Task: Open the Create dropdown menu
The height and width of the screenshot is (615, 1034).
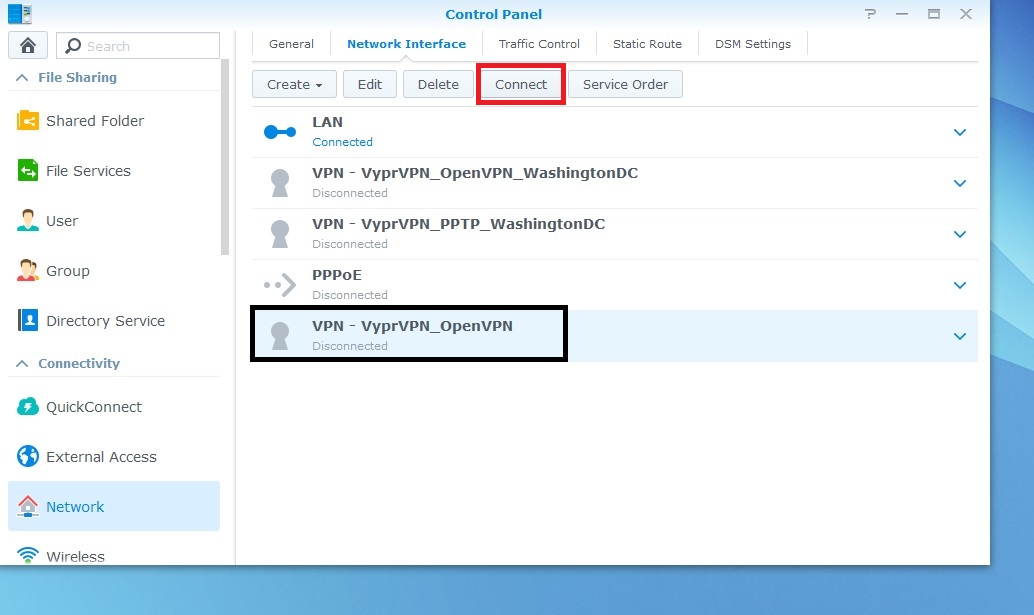Action: click(x=293, y=84)
